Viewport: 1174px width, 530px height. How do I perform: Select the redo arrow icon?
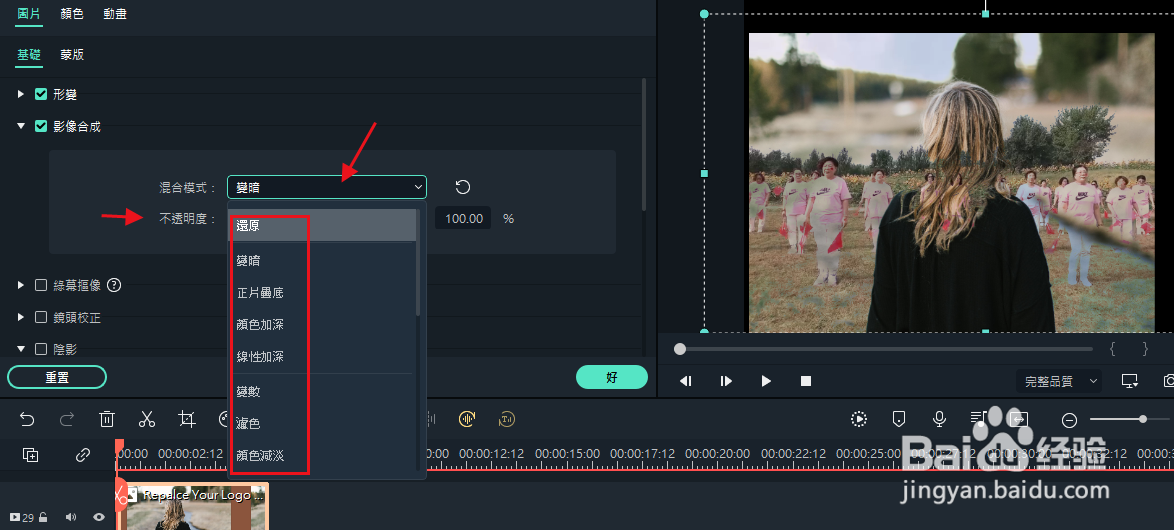67,419
